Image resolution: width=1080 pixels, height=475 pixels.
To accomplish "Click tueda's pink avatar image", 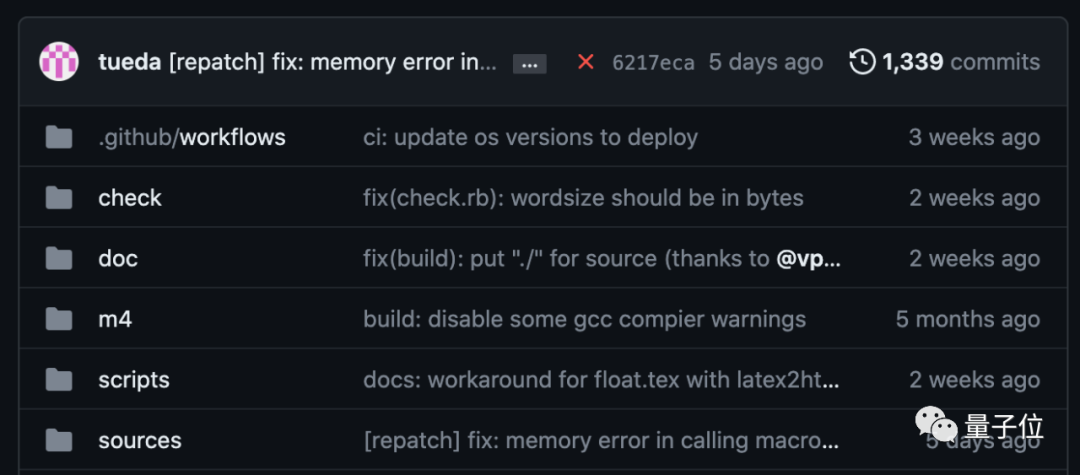I will point(59,62).
